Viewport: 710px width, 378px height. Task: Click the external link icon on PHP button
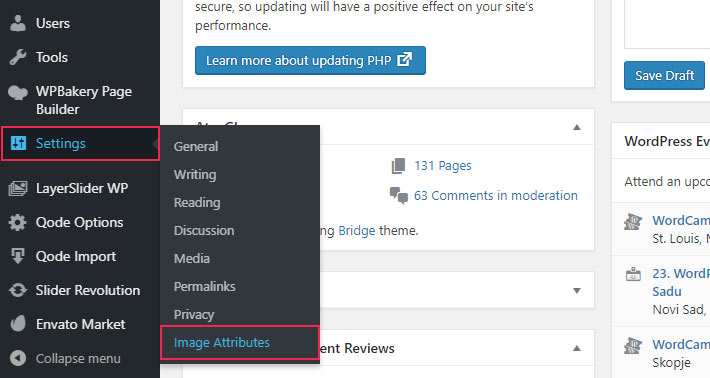pos(404,59)
